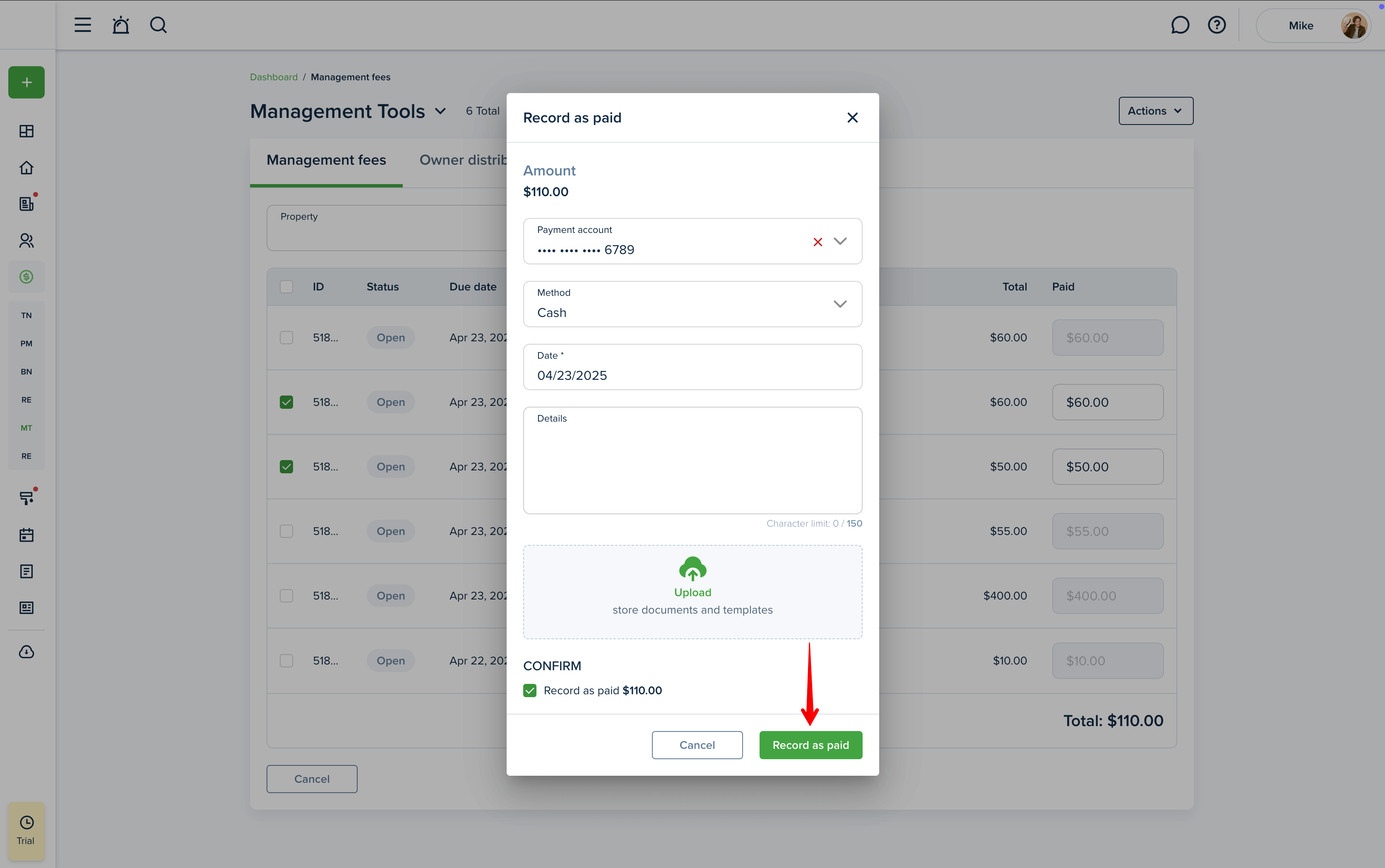Check the first $60.00 row checkbox
Screen dimensions: 1385x868
pos(286,338)
